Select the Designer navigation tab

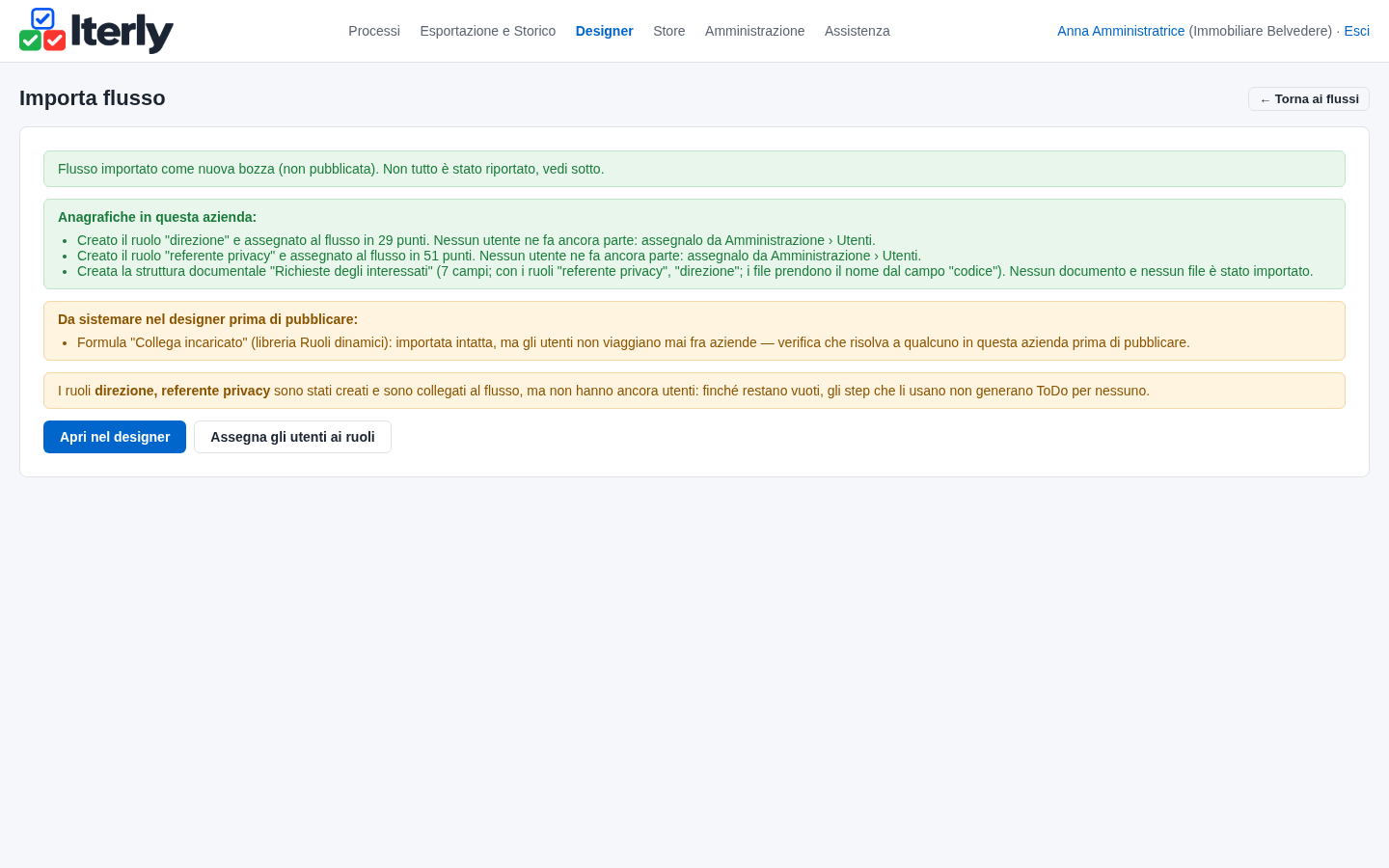605,31
